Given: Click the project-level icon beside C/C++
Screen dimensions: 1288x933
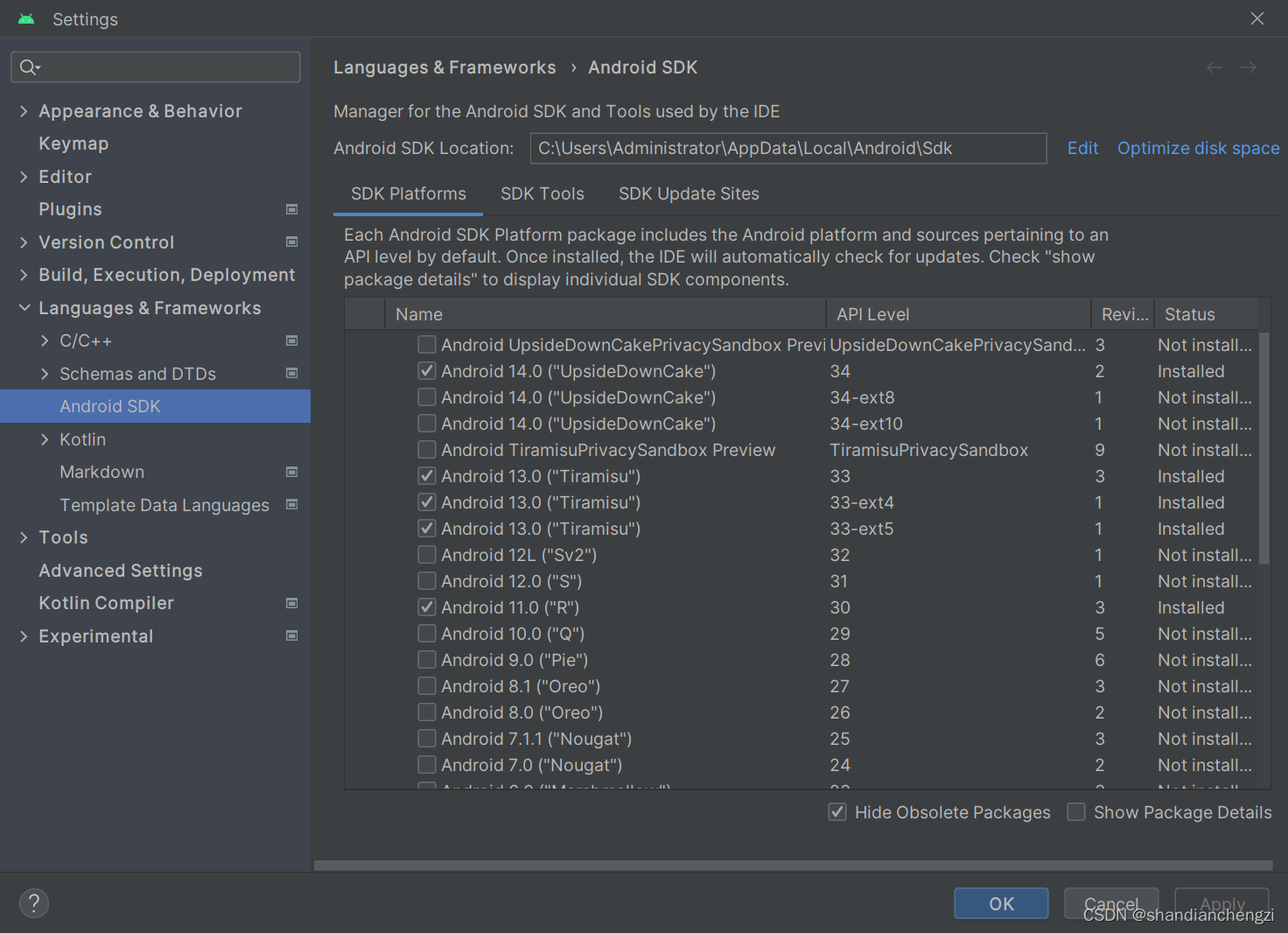Looking at the screenshot, I should click(292, 340).
